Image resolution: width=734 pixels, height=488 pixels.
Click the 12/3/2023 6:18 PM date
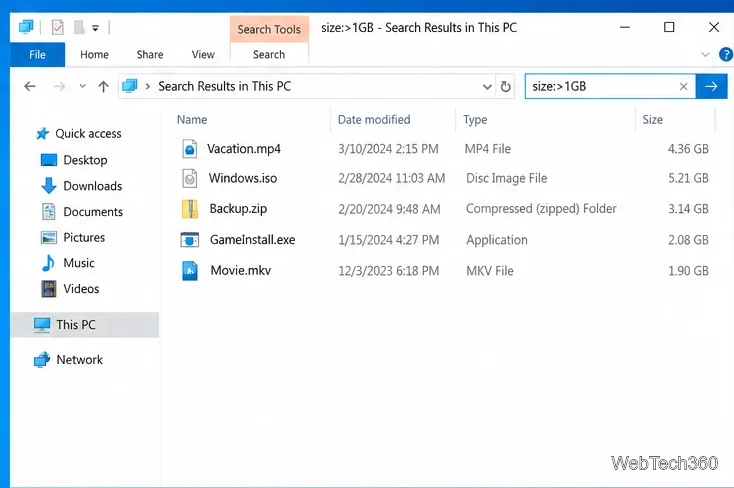(389, 271)
